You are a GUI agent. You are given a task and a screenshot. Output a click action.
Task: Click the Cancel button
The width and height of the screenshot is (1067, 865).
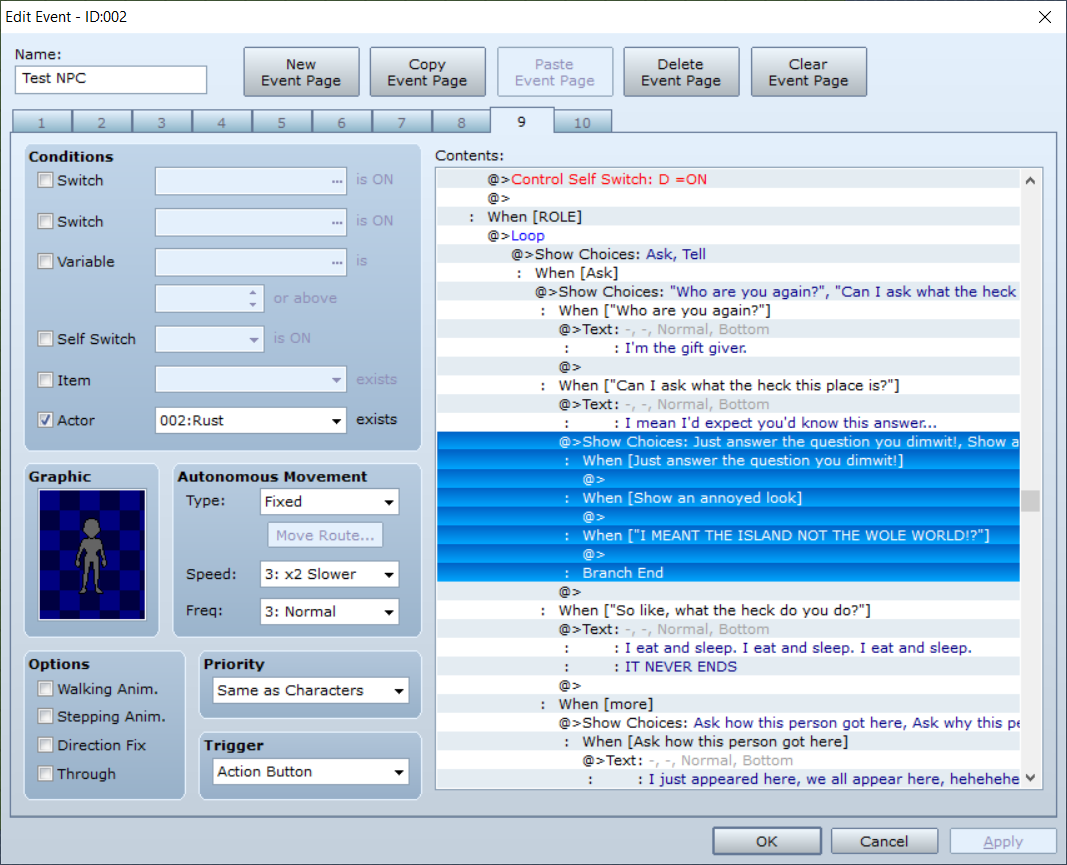click(884, 841)
